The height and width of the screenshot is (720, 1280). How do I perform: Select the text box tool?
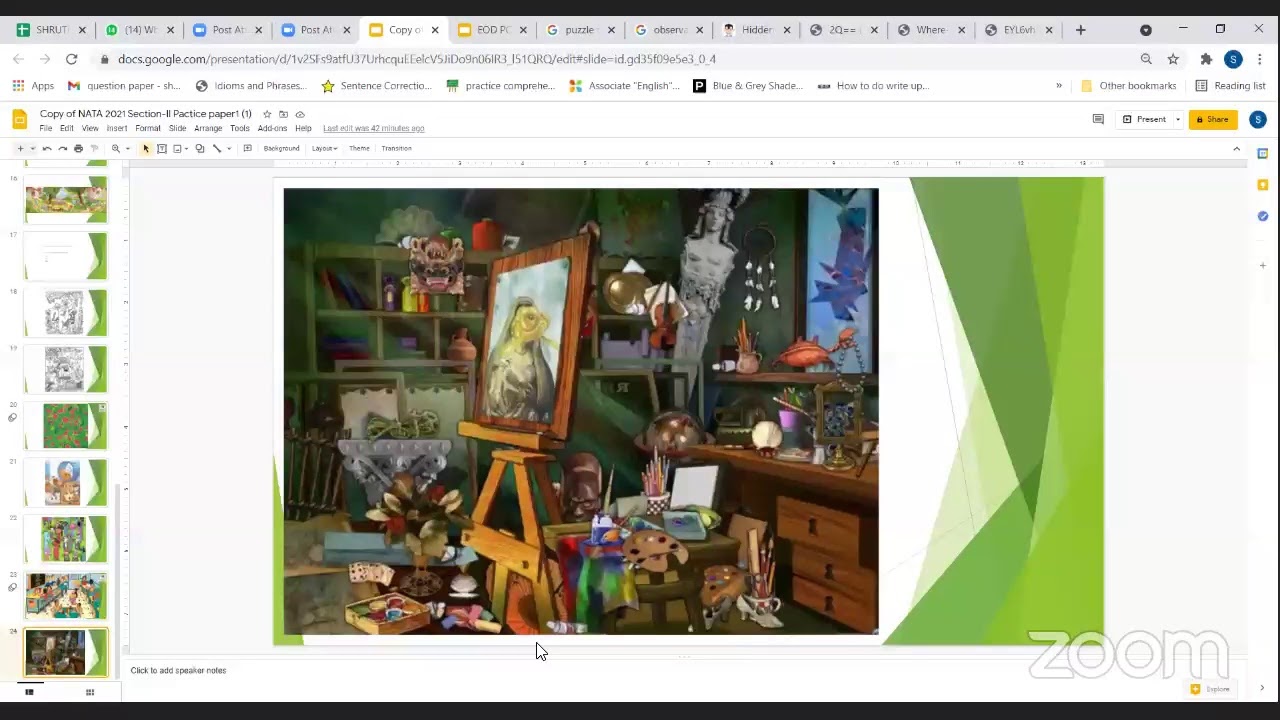tap(162, 149)
